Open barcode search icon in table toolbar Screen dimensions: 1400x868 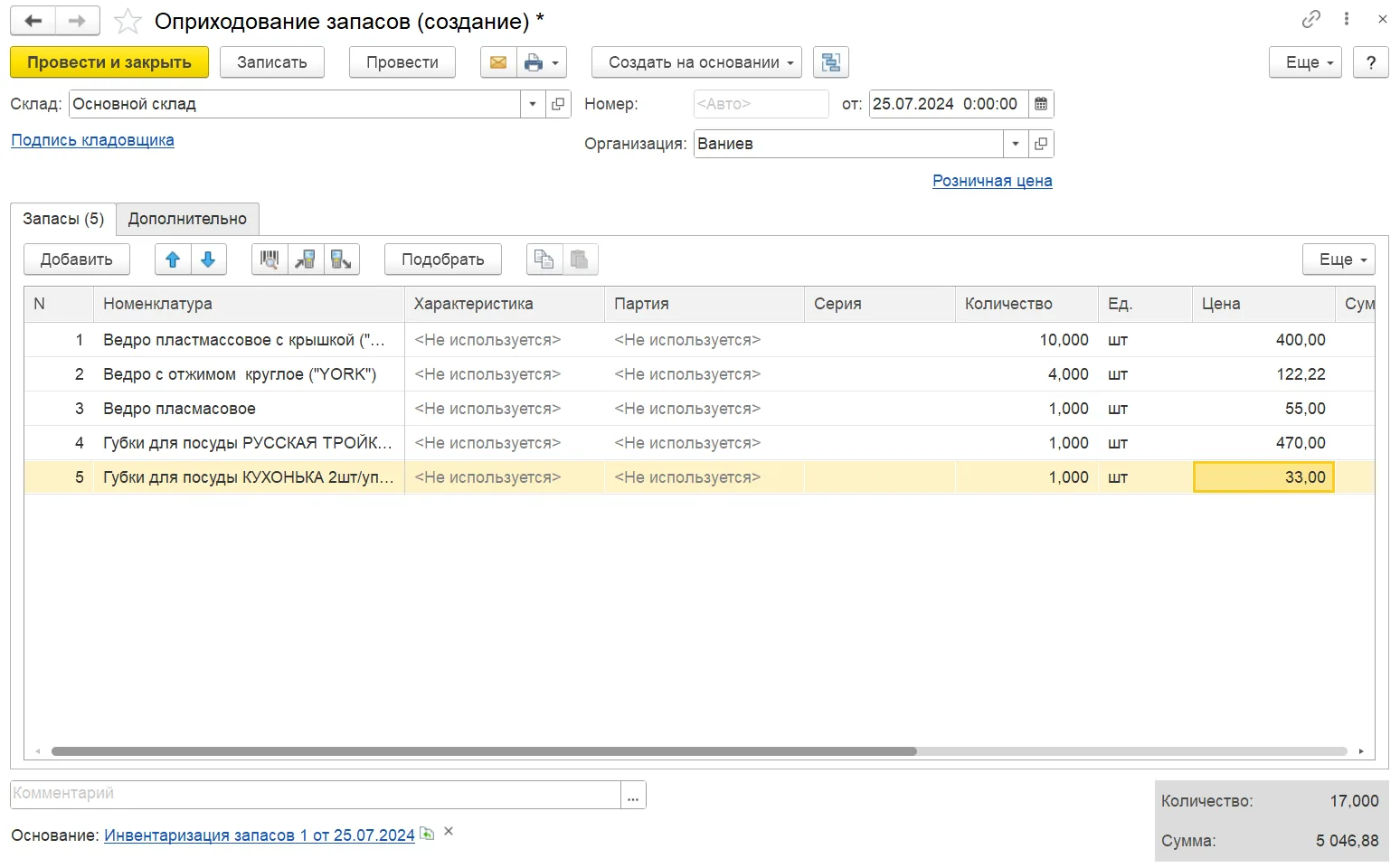pyautogui.click(x=270, y=259)
